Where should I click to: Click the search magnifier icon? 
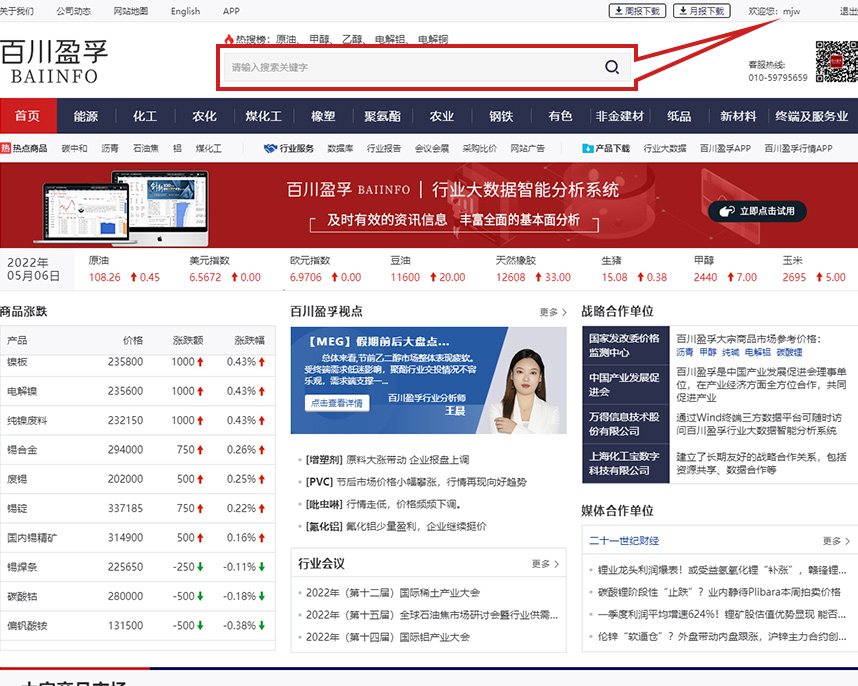[611, 68]
